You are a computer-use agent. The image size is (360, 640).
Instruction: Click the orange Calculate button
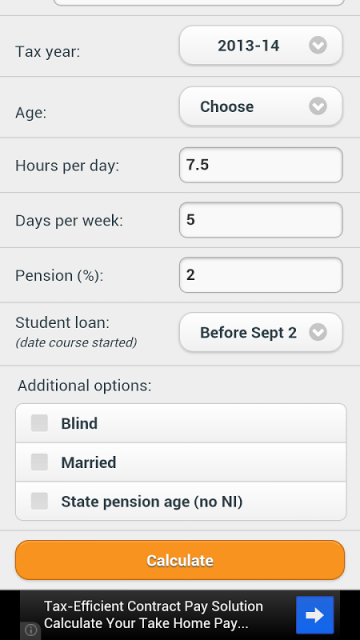click(180, 560)
